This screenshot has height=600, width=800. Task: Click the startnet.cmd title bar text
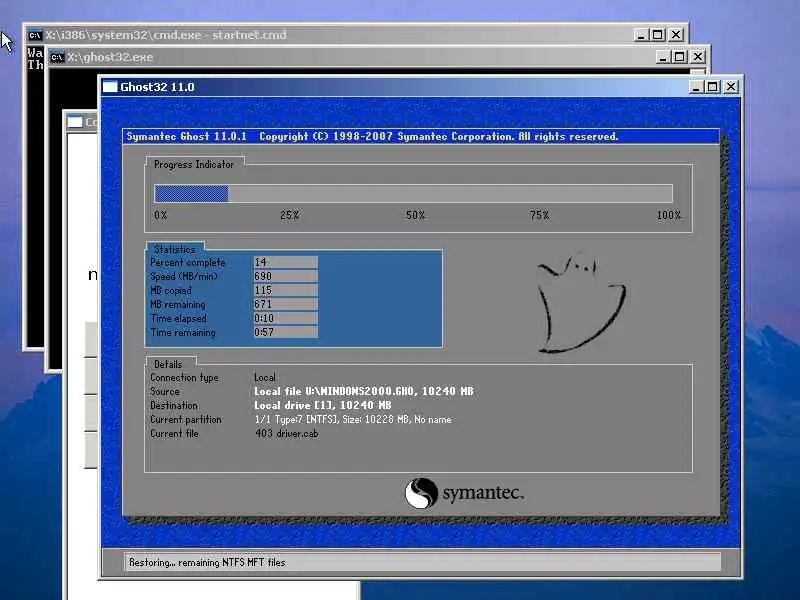coord(166,35)
